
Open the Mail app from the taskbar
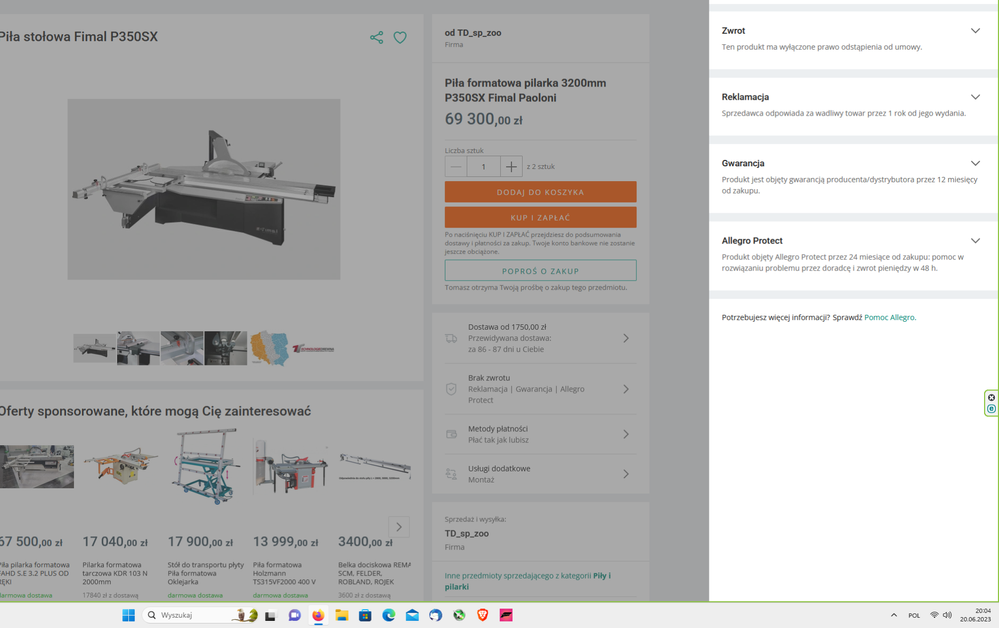tap(412, 615)
